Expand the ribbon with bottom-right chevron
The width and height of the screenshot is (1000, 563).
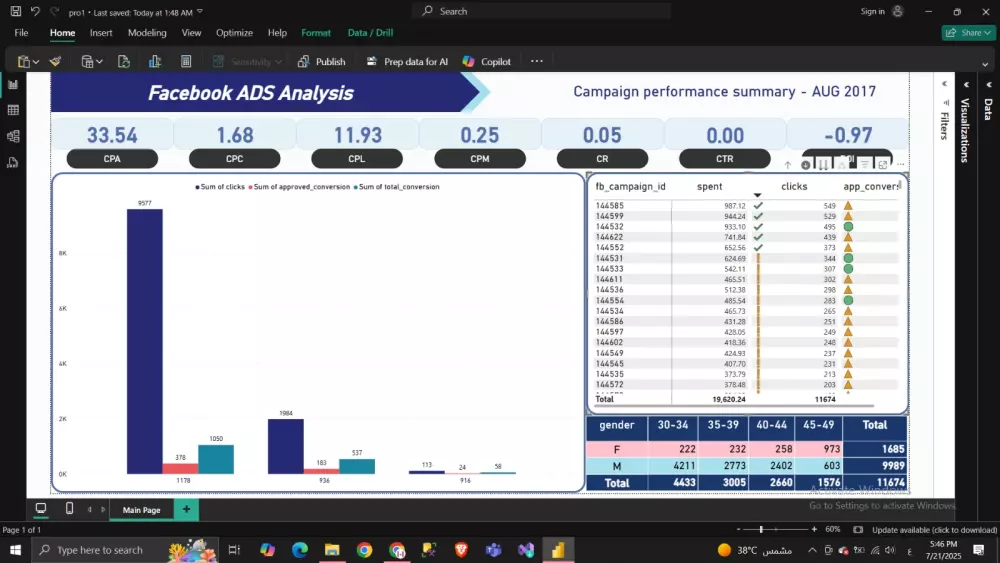(x=985, y=64)
